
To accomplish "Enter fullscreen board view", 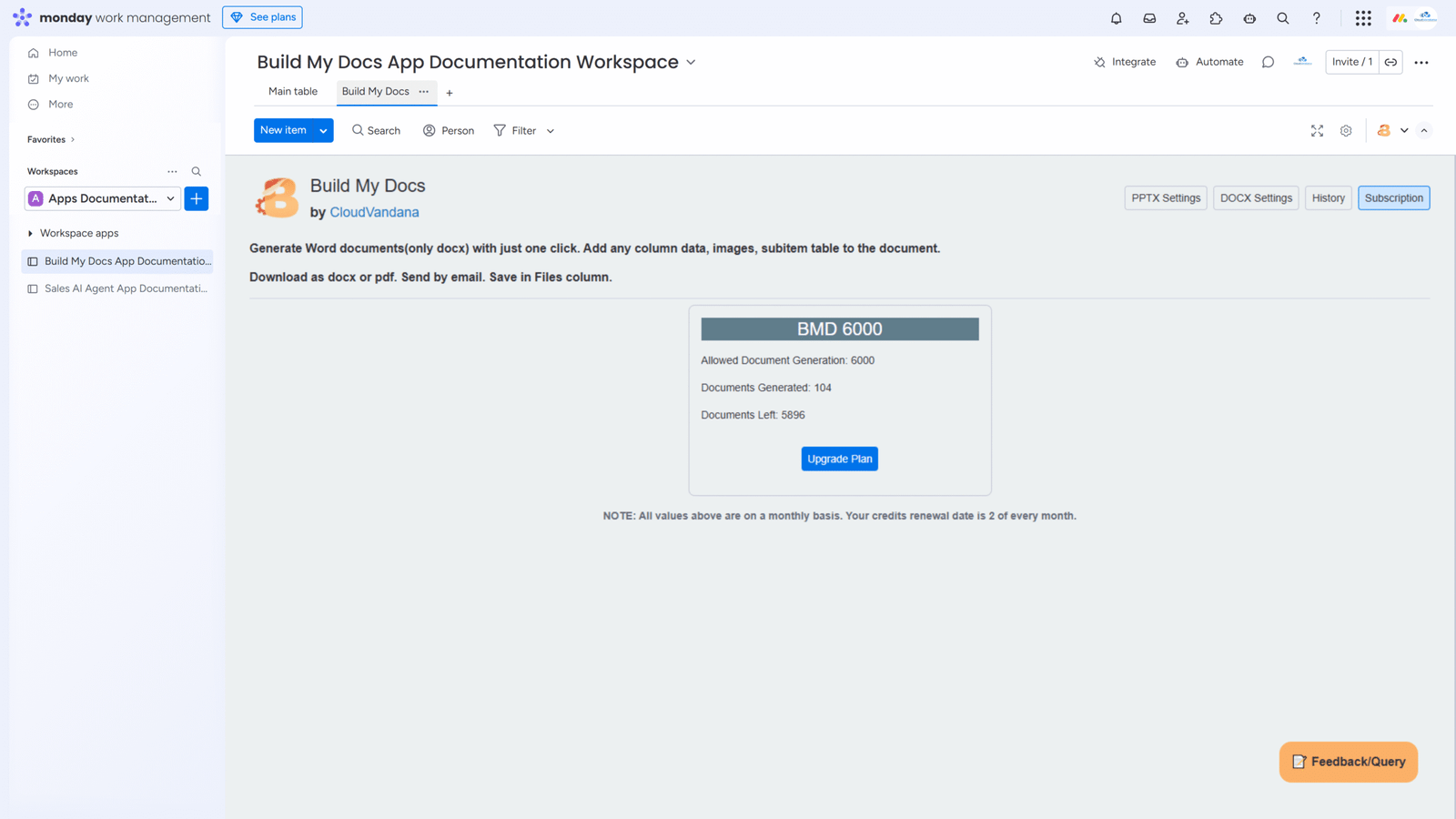I will click(x=1317, y=131).
